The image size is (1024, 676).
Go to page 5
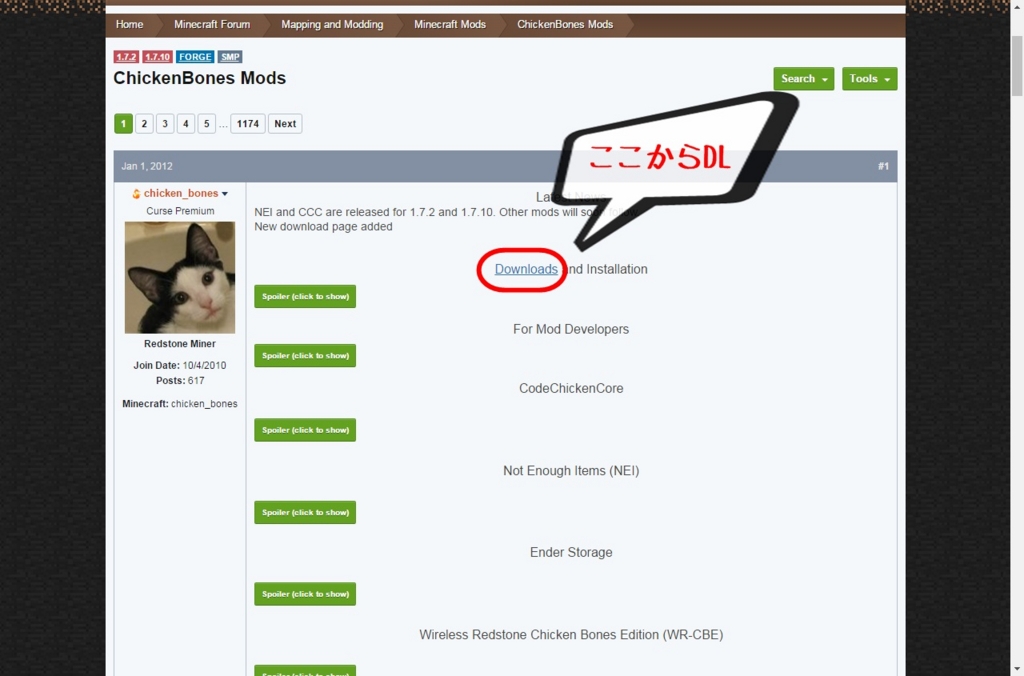click(206, 123)
